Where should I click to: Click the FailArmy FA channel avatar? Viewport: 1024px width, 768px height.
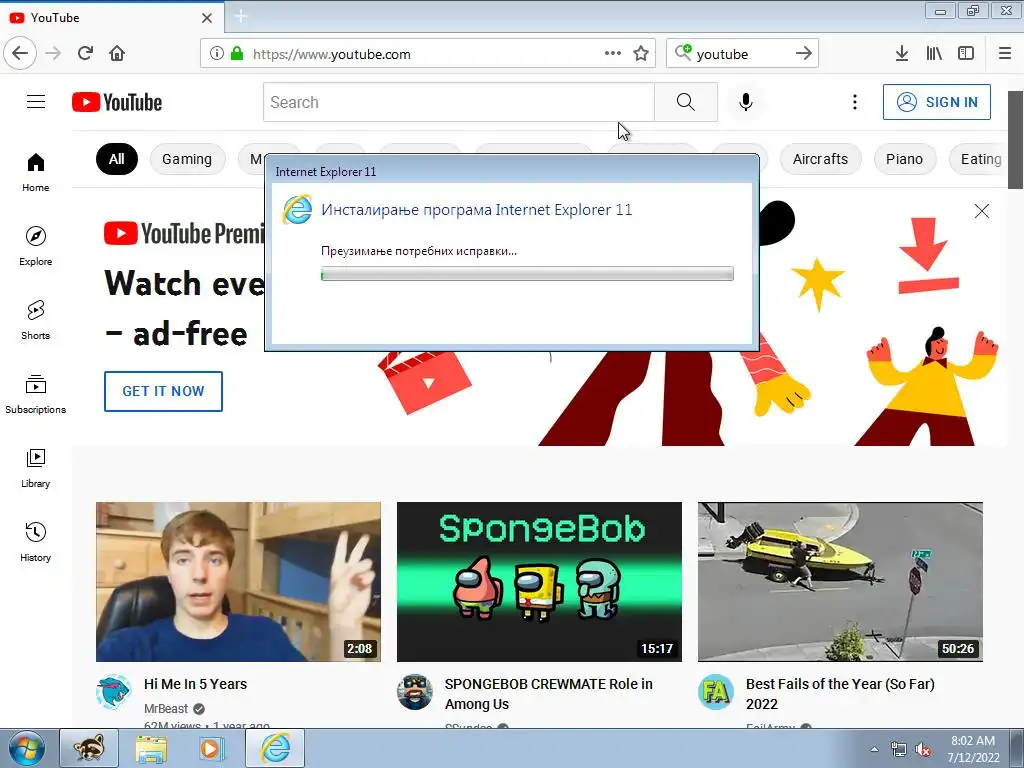pos(716,692)
